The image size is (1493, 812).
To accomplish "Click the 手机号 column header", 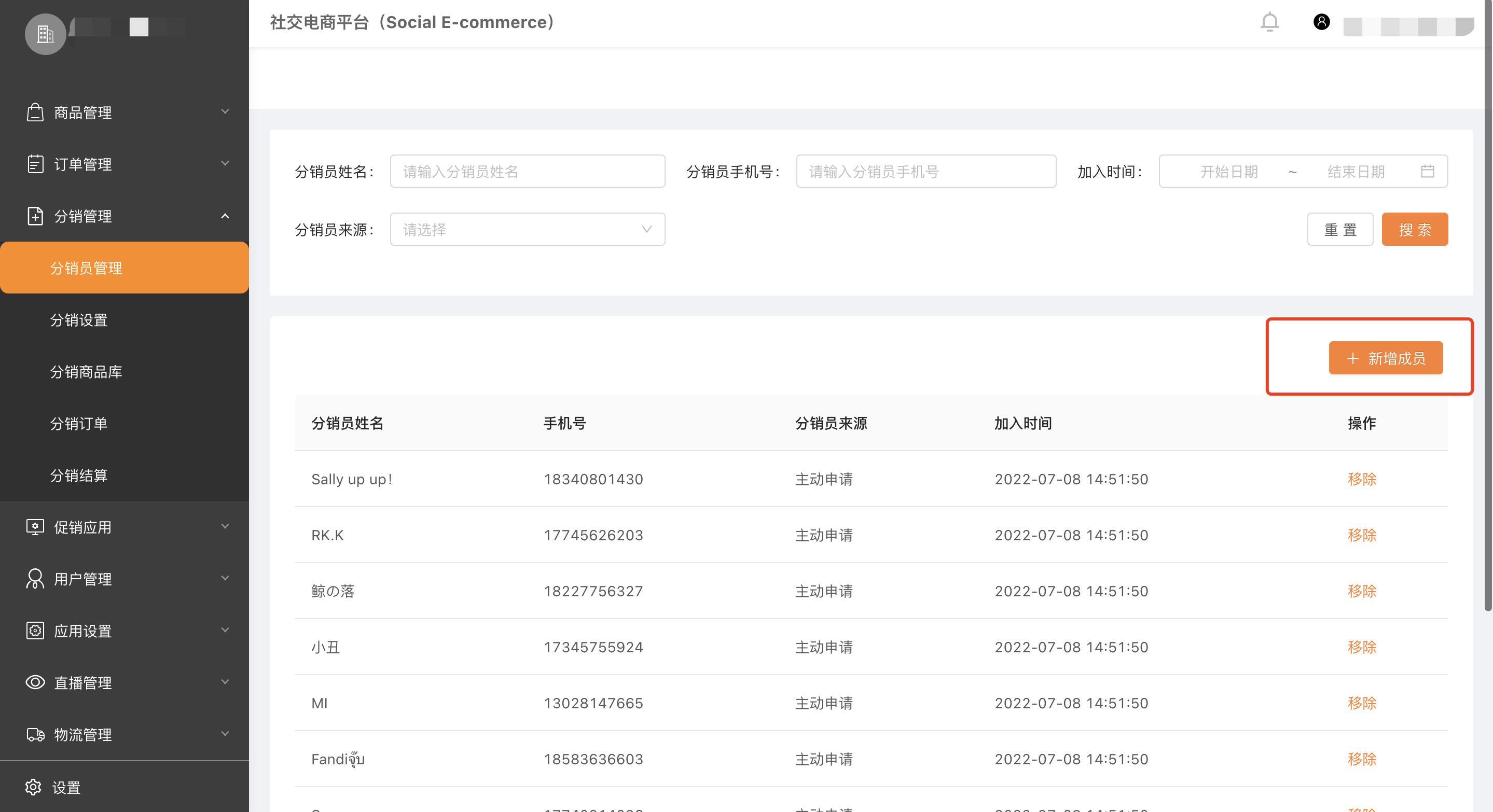I will [x=564, y=424].
